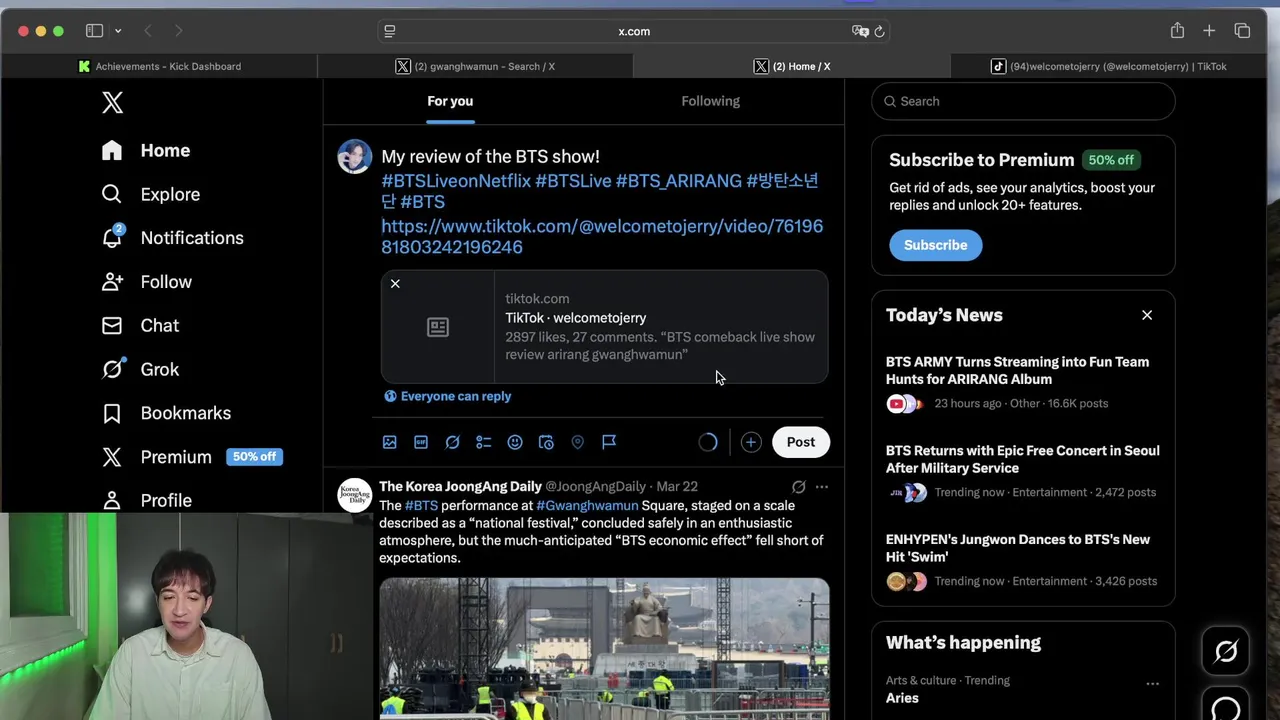Click Subscribe to Premium button
The width and height of the screenshot is (1280, 720).
tap(935, 245)
